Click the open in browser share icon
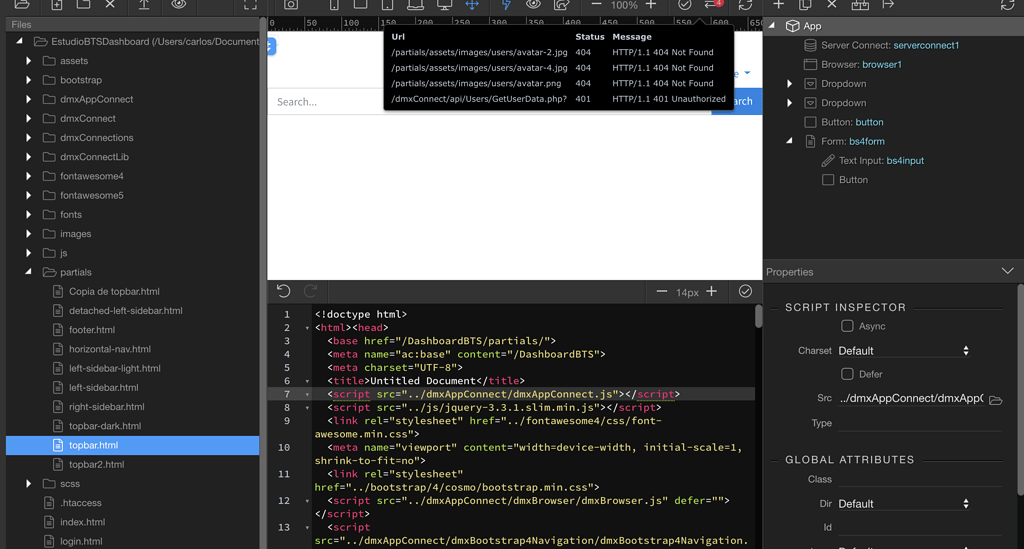The width and height of the screenshot is (1024, 549). pyautogui.click(x=562, y=4)
